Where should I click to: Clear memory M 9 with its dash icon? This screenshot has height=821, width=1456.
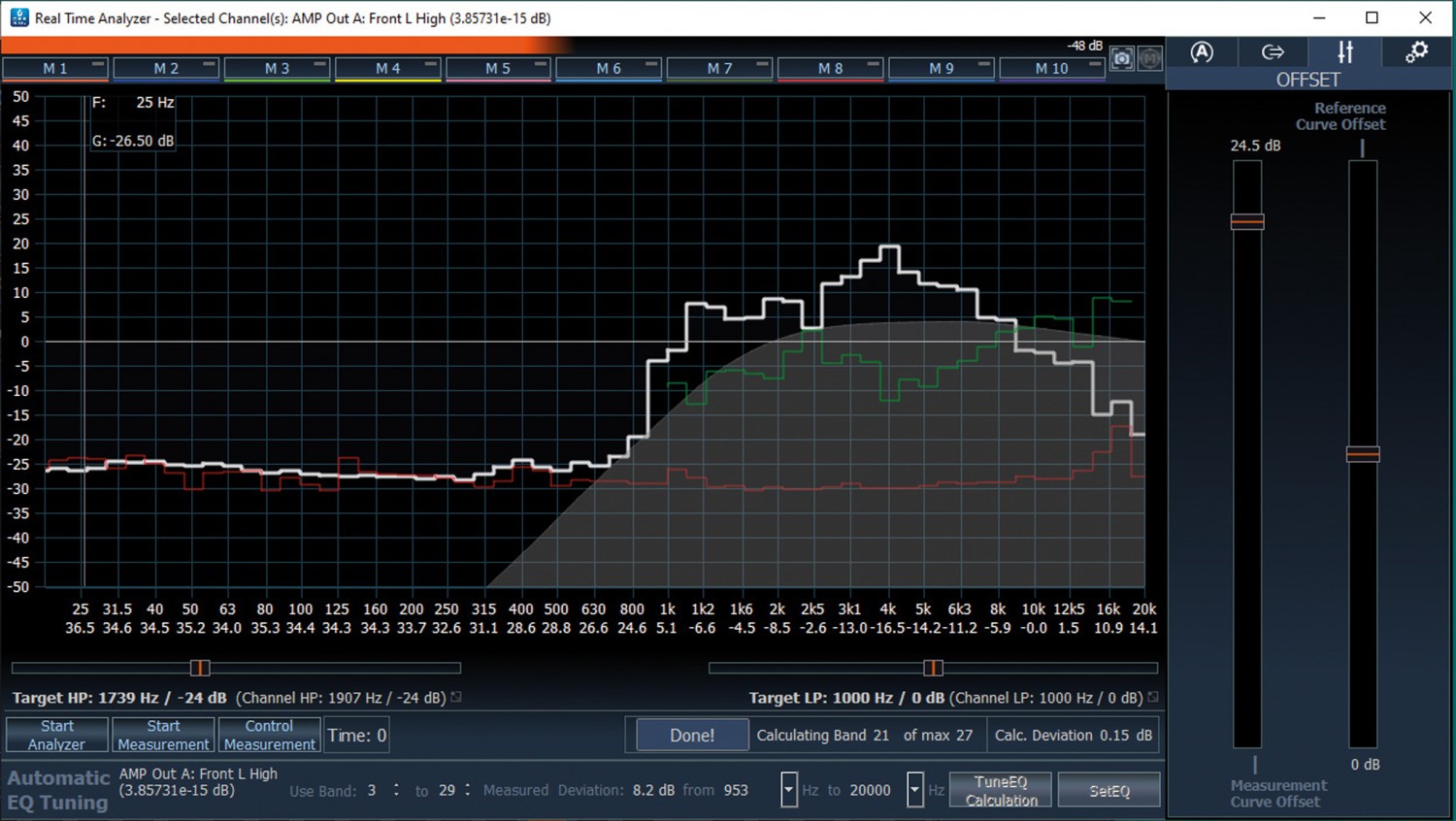[983, 64]
